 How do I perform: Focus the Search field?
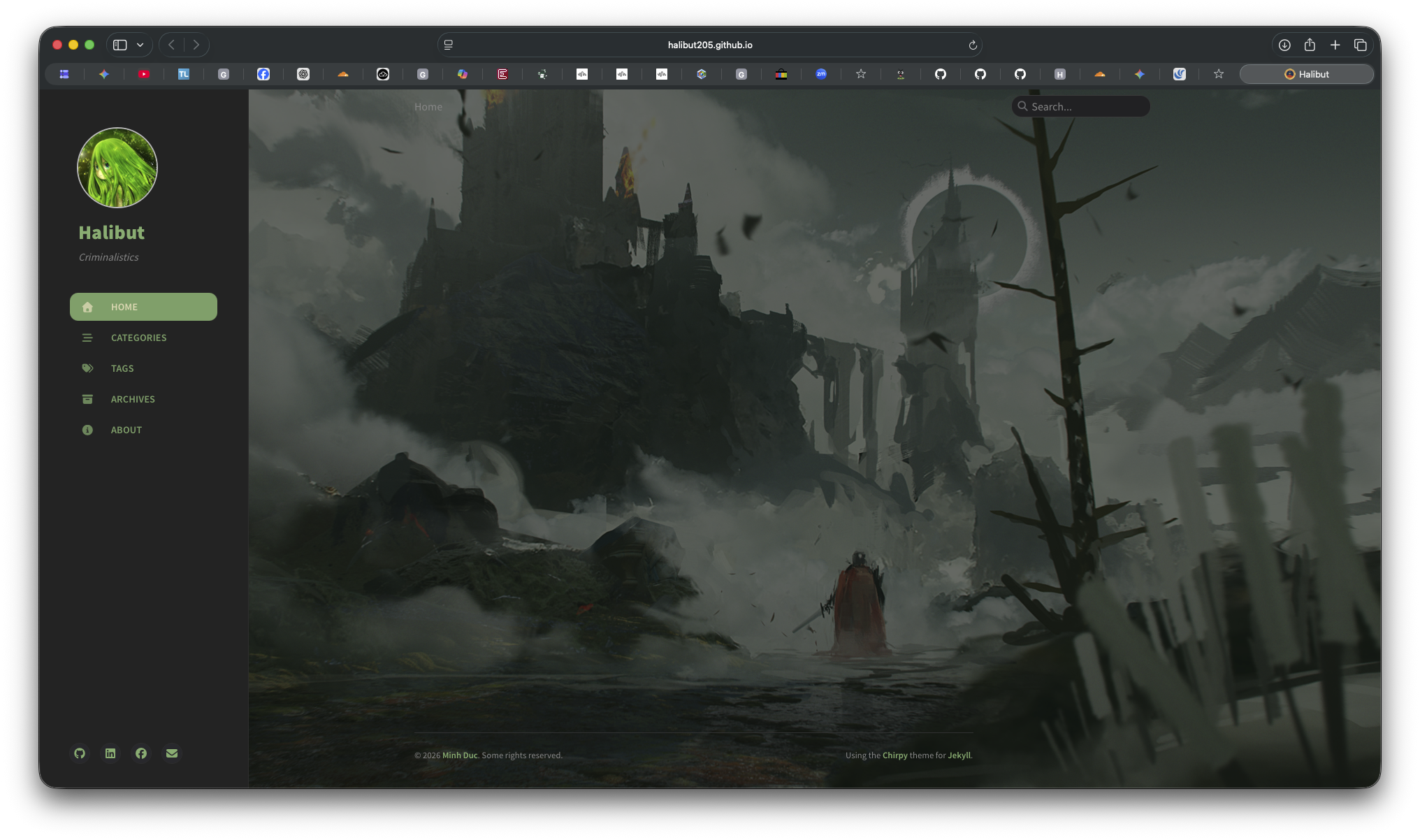coord(1081,106)
